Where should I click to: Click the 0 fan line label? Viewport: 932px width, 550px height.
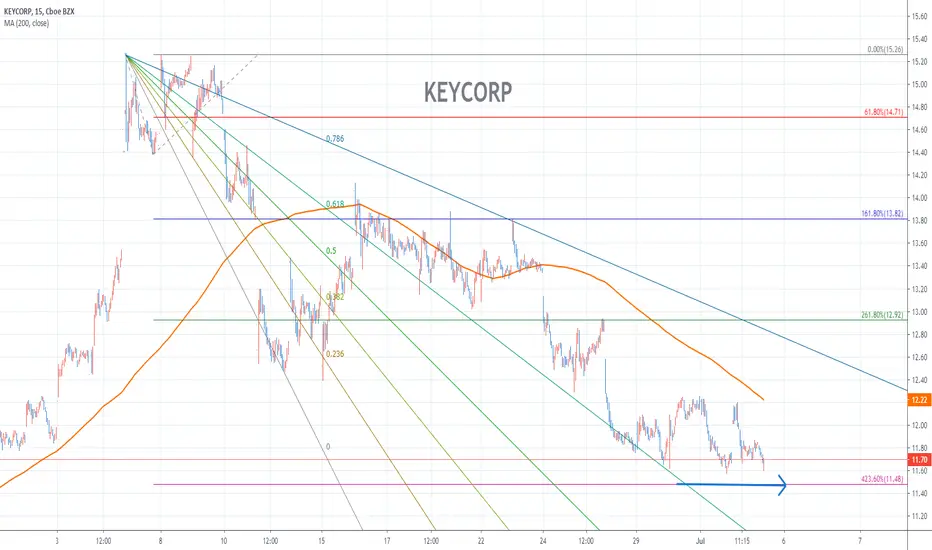coord(328,447)
